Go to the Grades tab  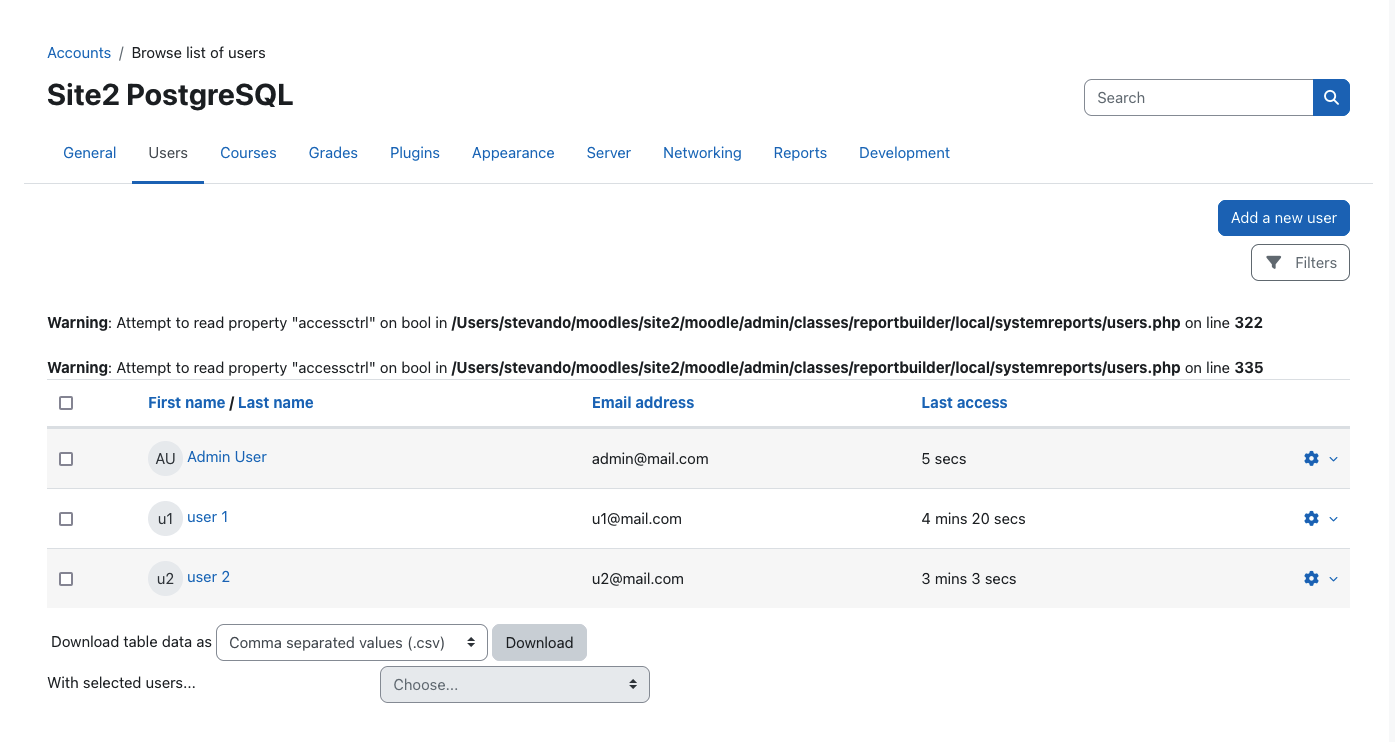[333, 153]
